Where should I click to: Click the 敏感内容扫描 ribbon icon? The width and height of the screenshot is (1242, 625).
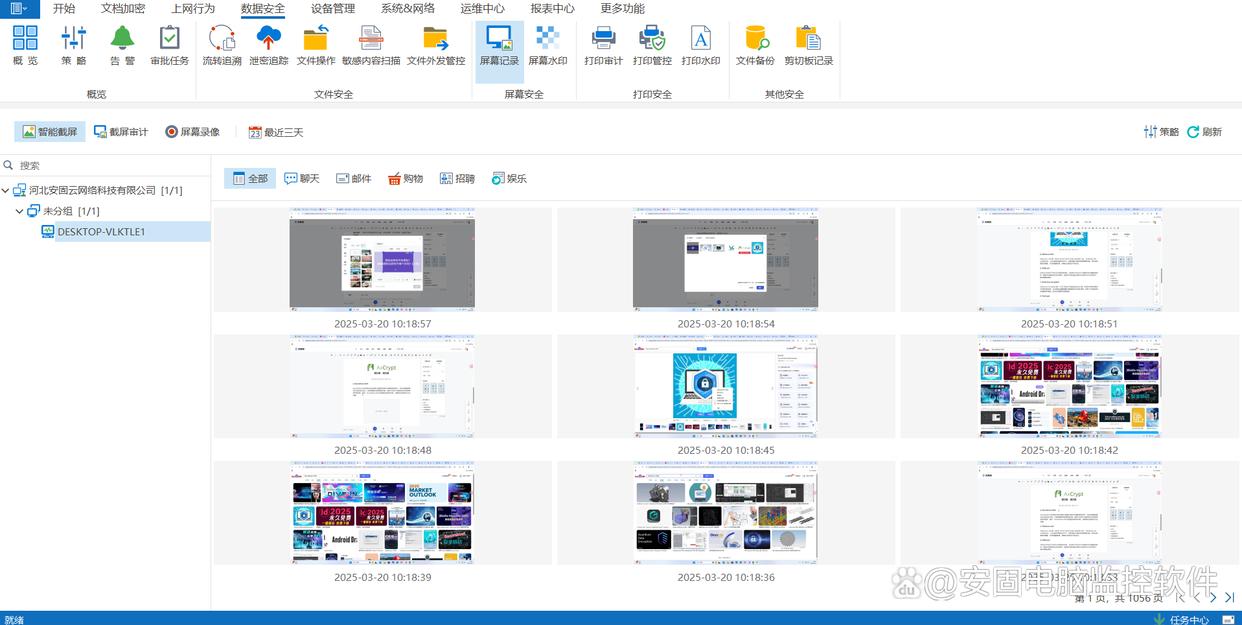pos(371,45)
